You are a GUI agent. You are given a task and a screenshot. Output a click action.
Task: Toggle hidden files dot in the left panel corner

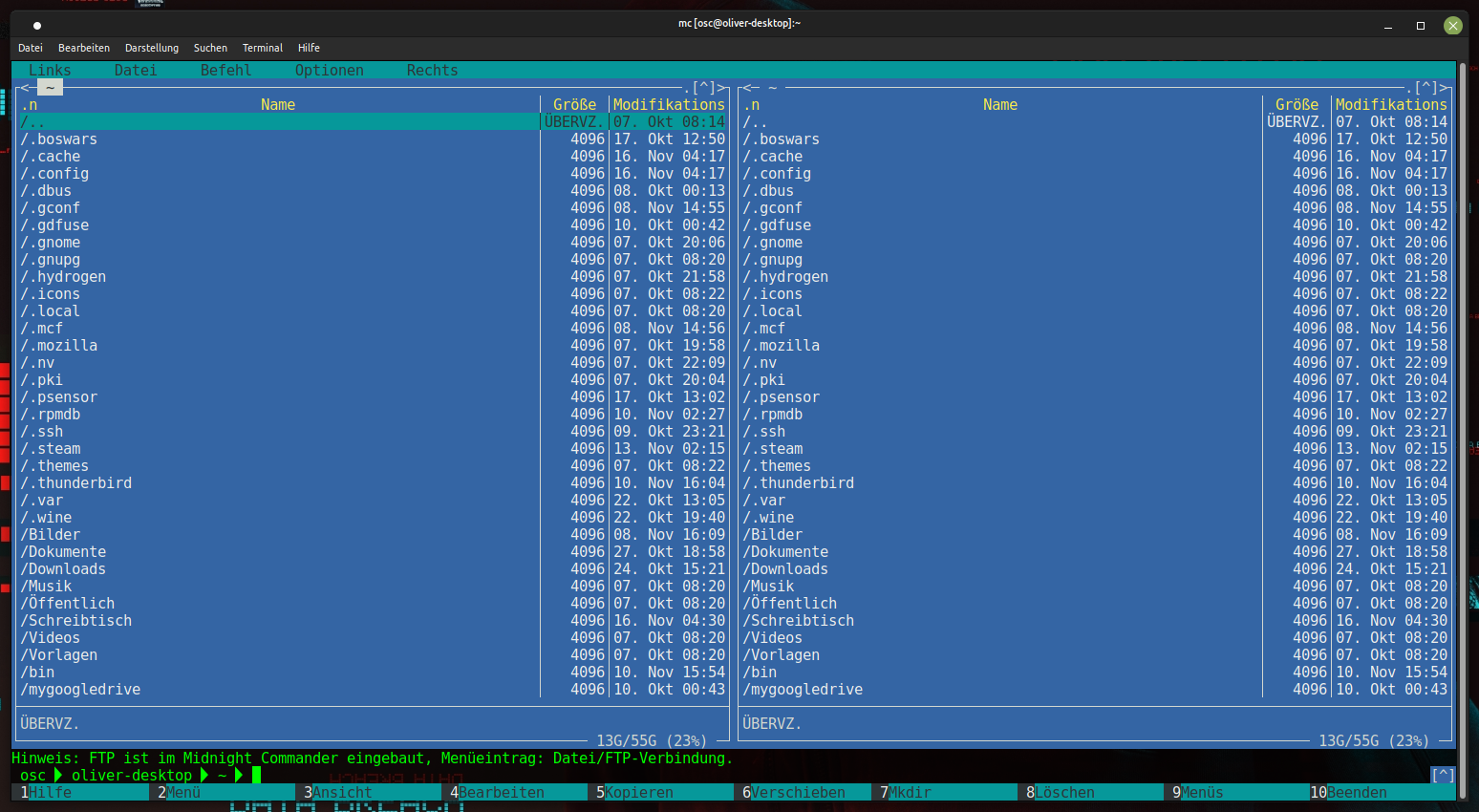[x=687, y=88]
